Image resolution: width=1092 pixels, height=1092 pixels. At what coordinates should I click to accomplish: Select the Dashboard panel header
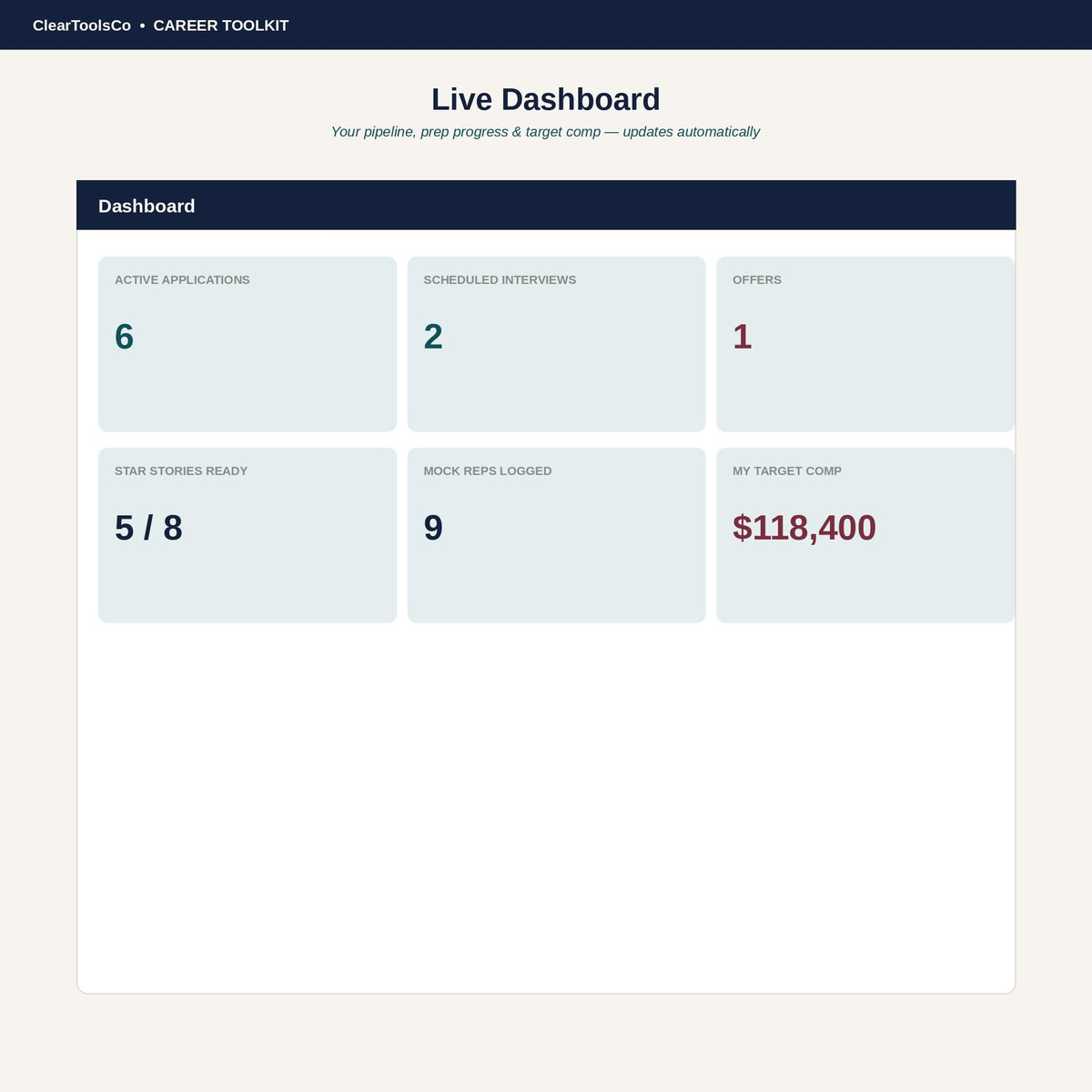[x=546, y=206]
